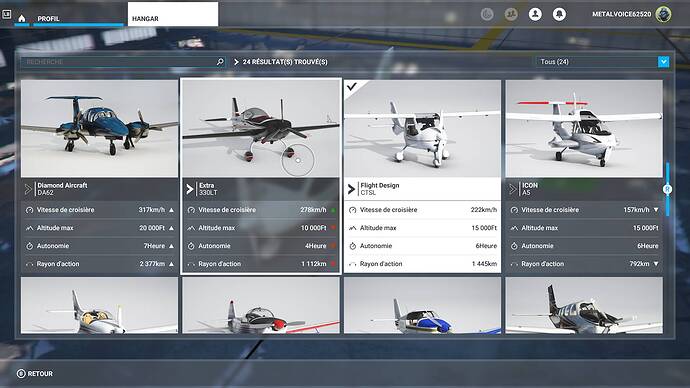This screenshot has width=690, height=388.
Task: Click the blue dropdown arrow button
Action: click(x=664, y=62)
